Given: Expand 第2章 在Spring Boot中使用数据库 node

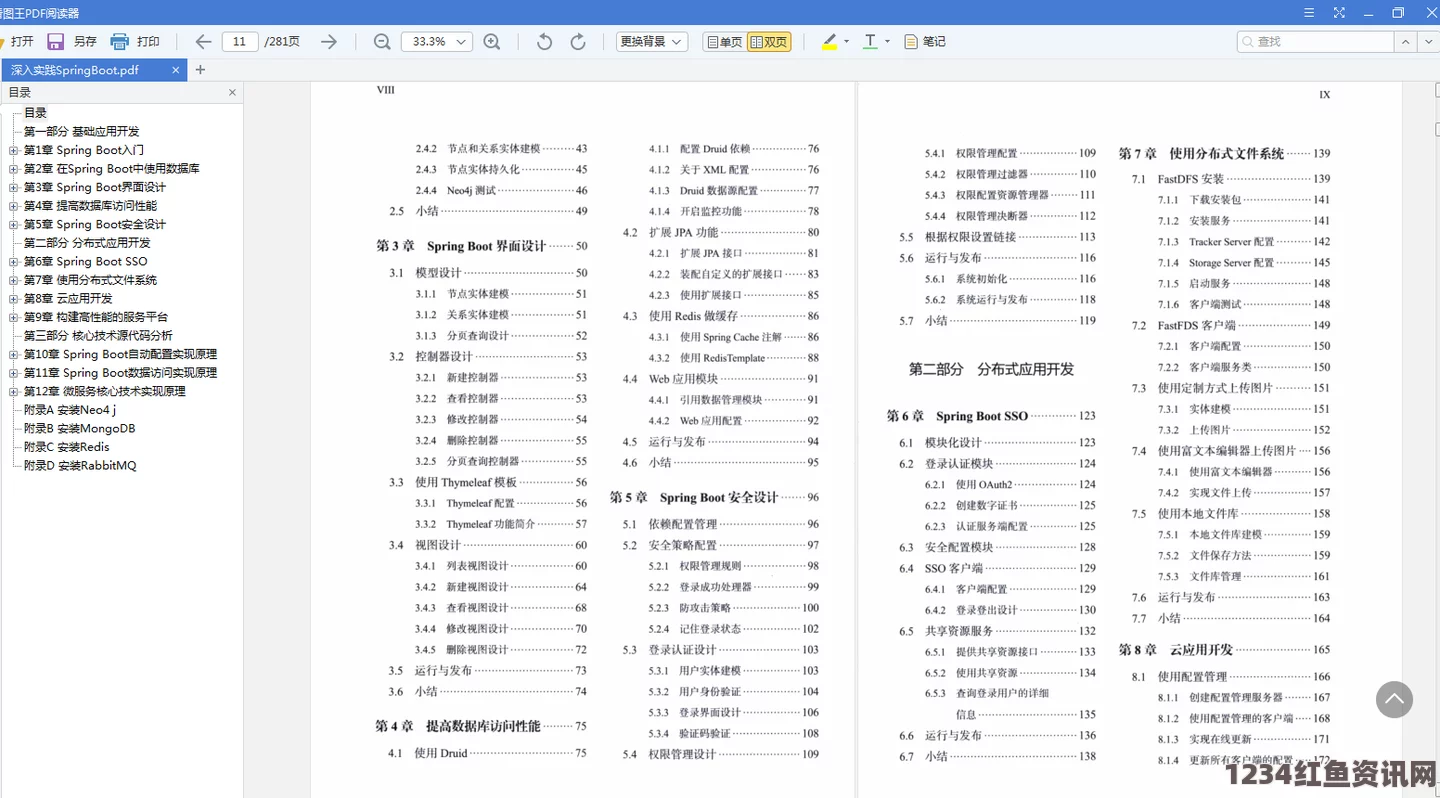Looking at the screenshot, I should pos(13,169).
